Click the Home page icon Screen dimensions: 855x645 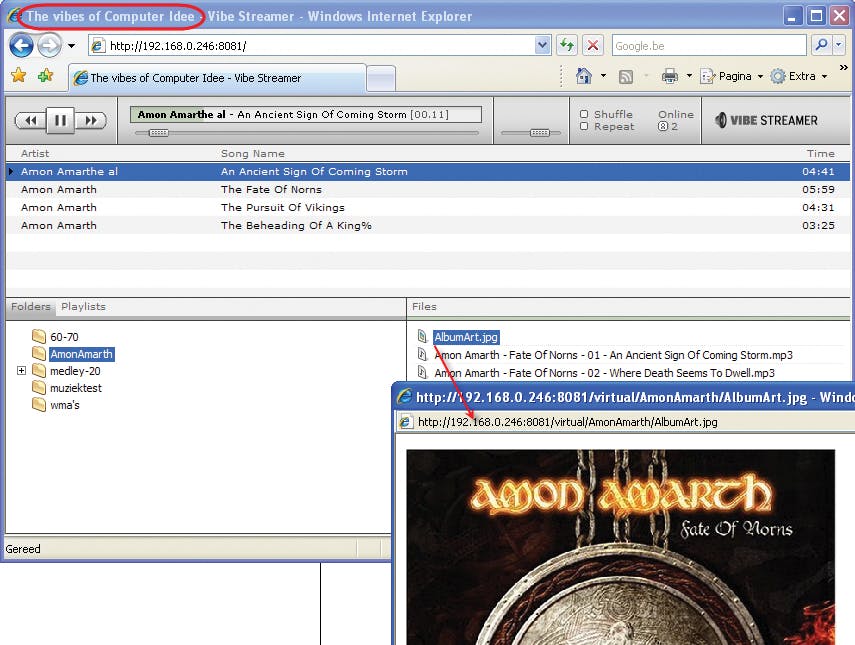pos(583,76)
